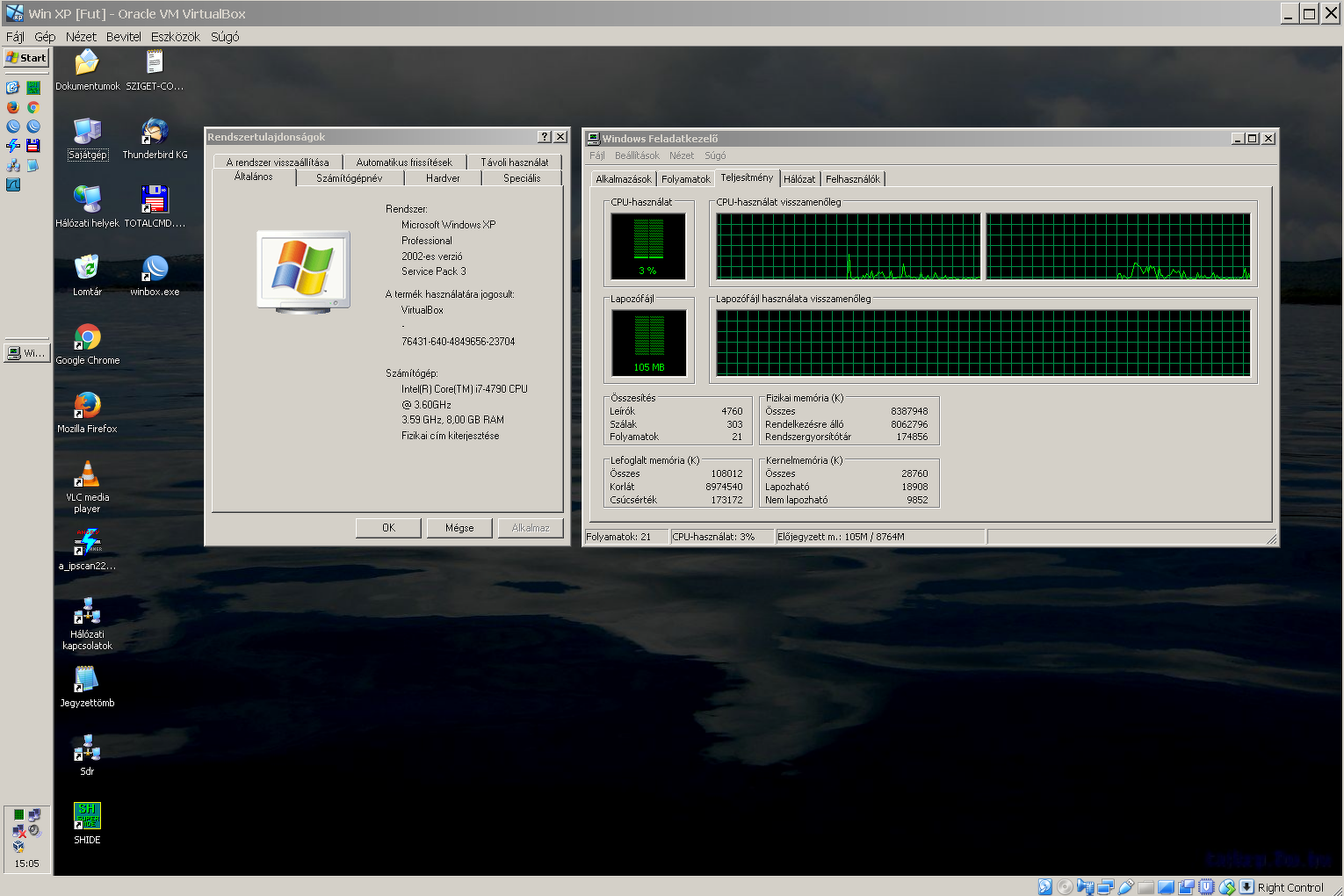Select the Sajátgép desktop icon

(x=87, y=138)
